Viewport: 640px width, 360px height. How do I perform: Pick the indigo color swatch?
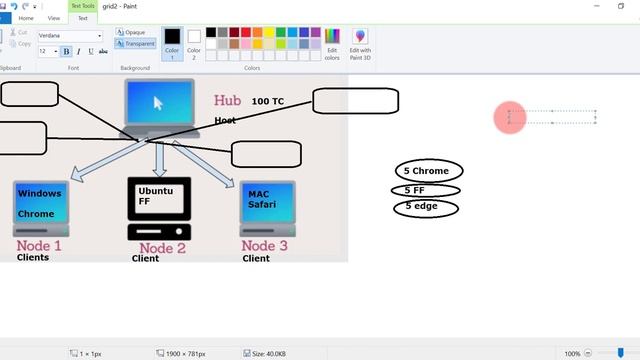[304, 32]
